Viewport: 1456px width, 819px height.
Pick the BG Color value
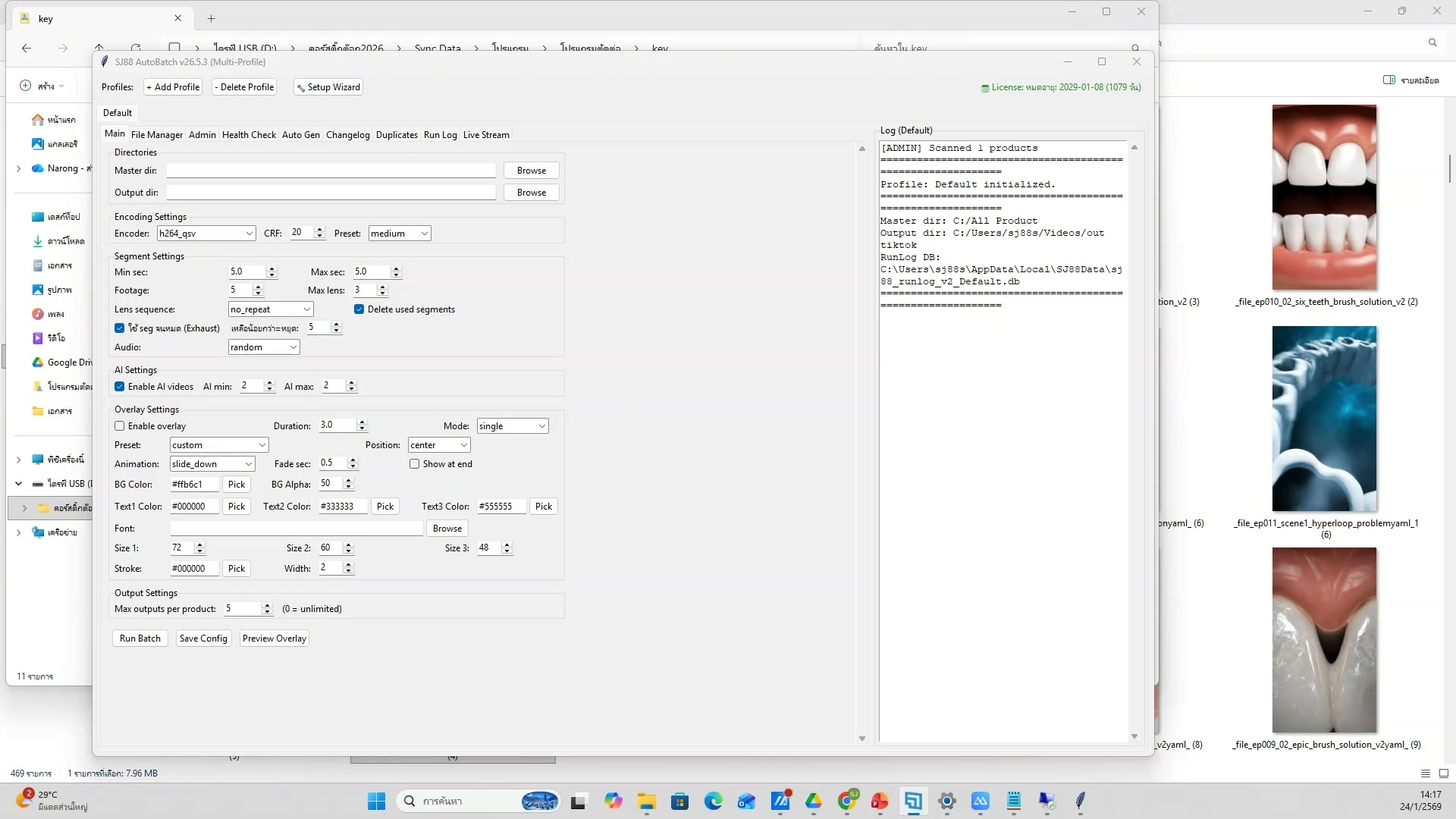[x=237, y=485]
